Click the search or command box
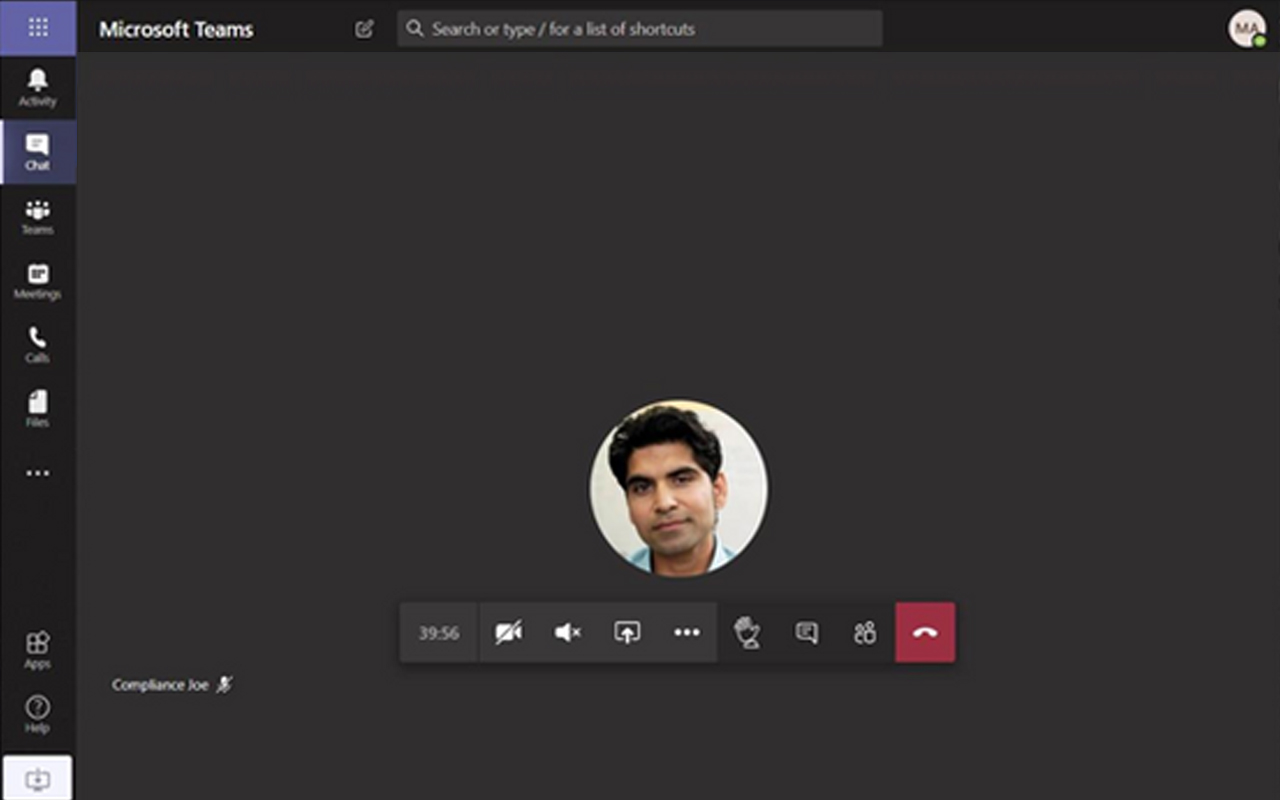1280x800 pixels. [x=640, y=29]
